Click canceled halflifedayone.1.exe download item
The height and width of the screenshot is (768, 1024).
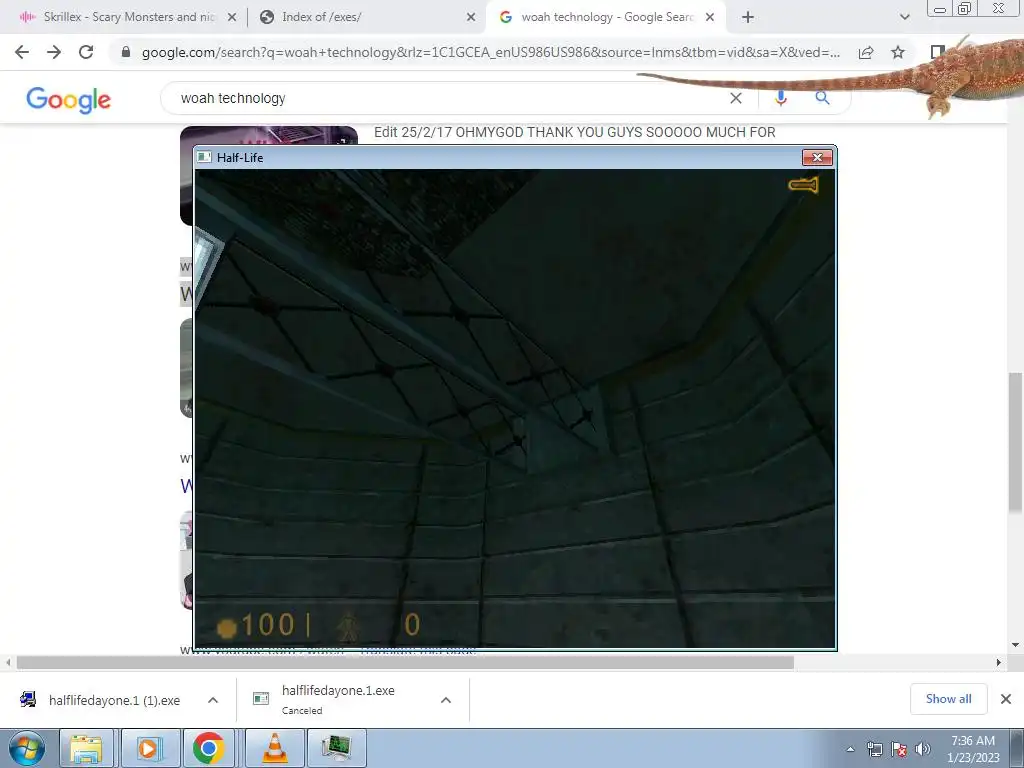pyautogui.click(x=338, y=699)
